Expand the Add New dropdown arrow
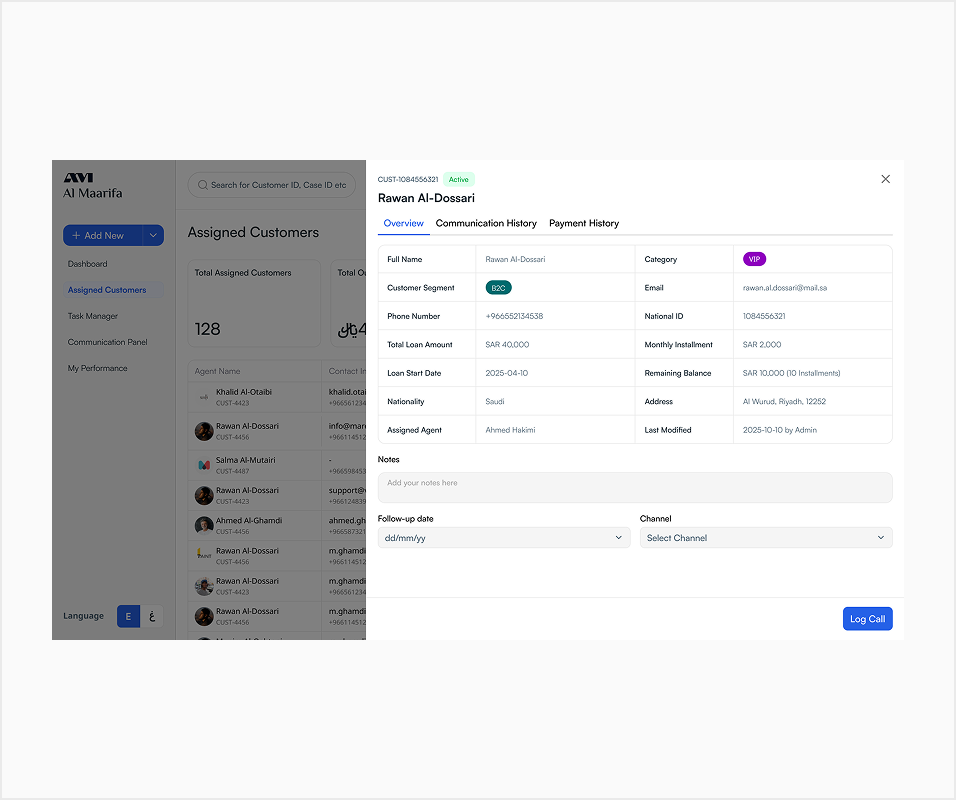Image resolution: width=956 pixels, height=800 pixels. pyautogui.click(x=153, y=235)
